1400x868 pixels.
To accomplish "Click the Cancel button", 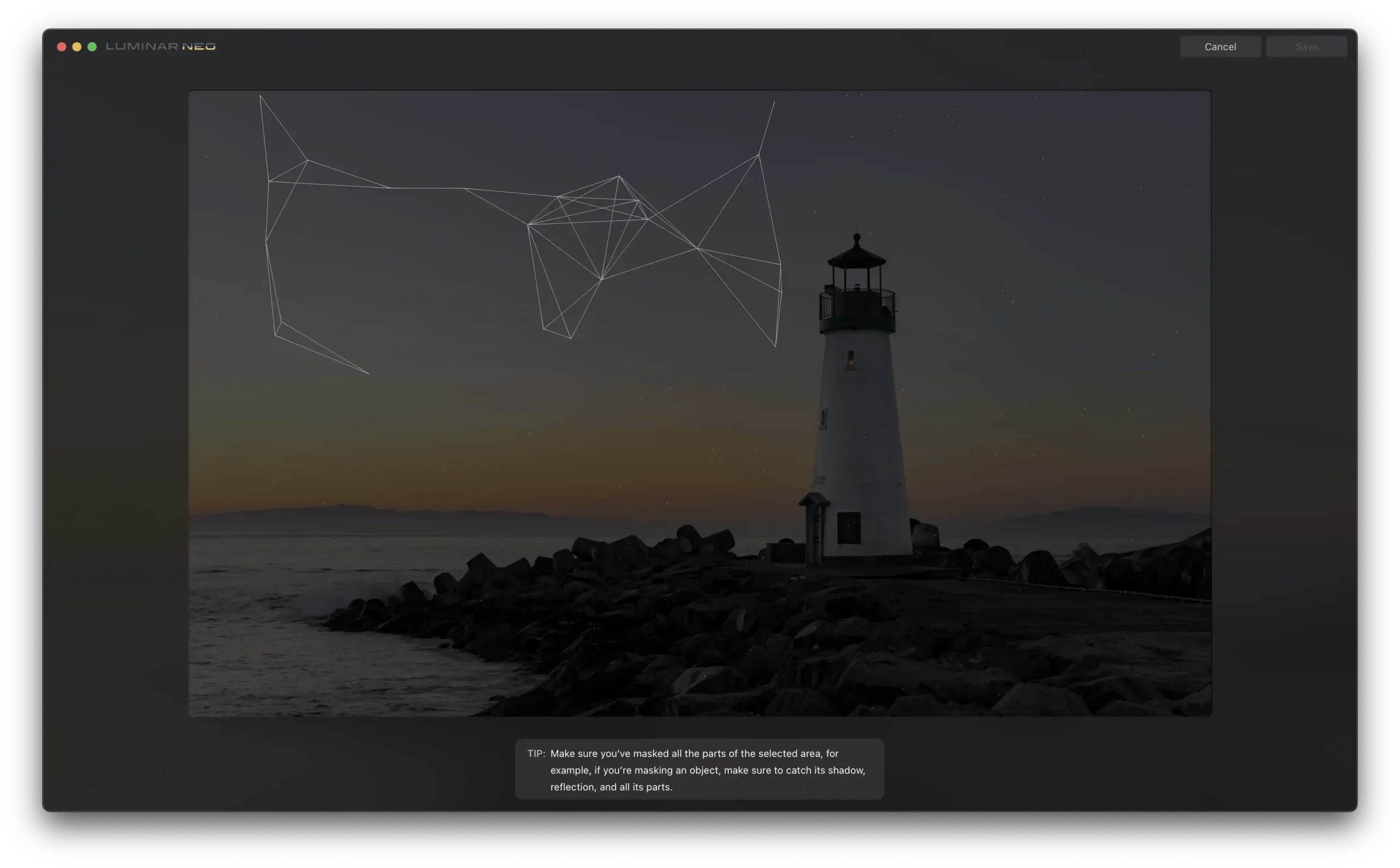I will (x=1220, y=46).
